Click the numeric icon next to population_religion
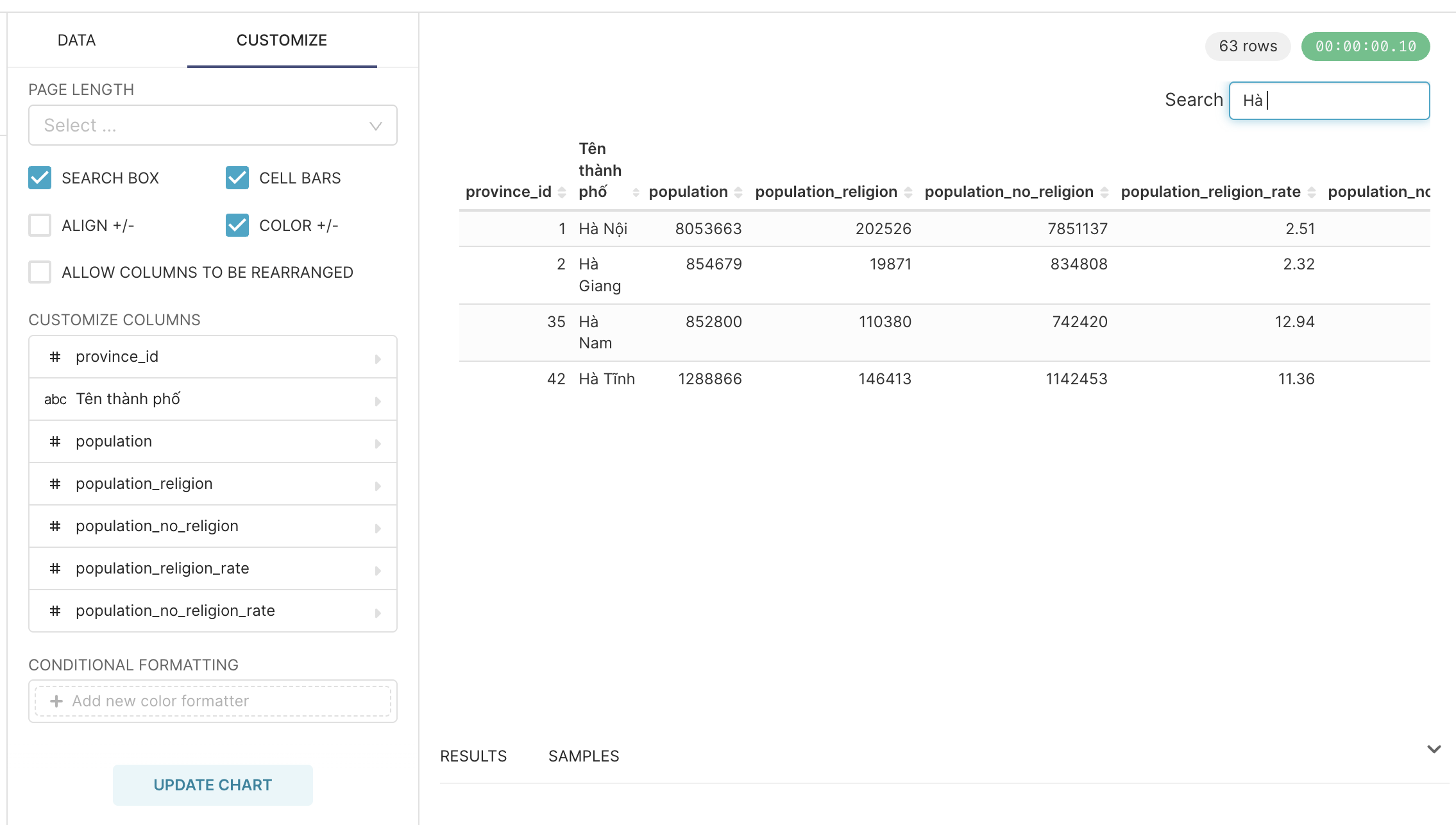This screenshot has height=825, width=1456. click(55, 484)
